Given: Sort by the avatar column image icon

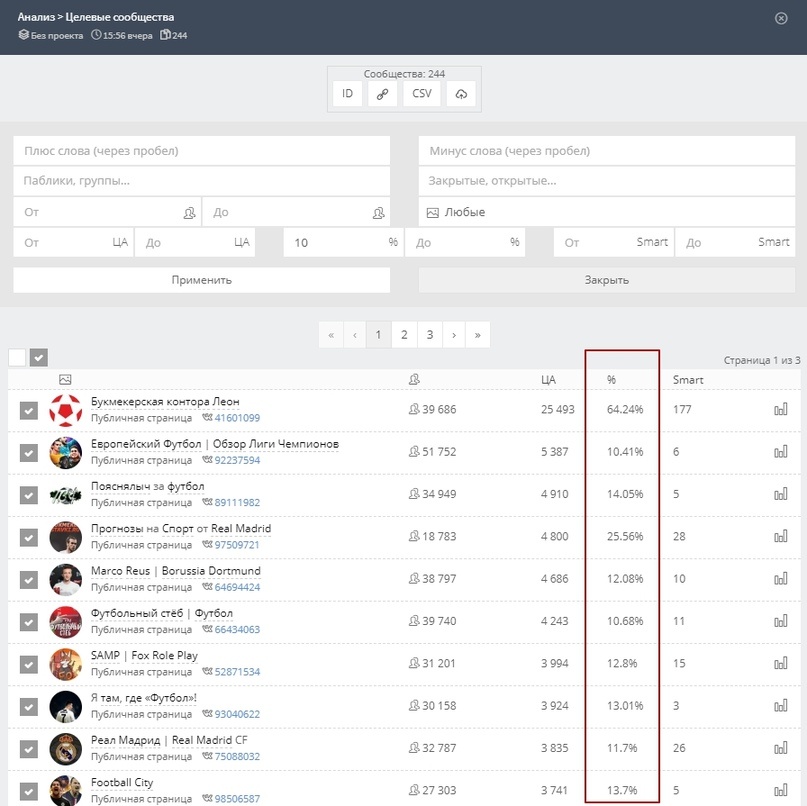Looking at the screenshot, I should point(65,380).
